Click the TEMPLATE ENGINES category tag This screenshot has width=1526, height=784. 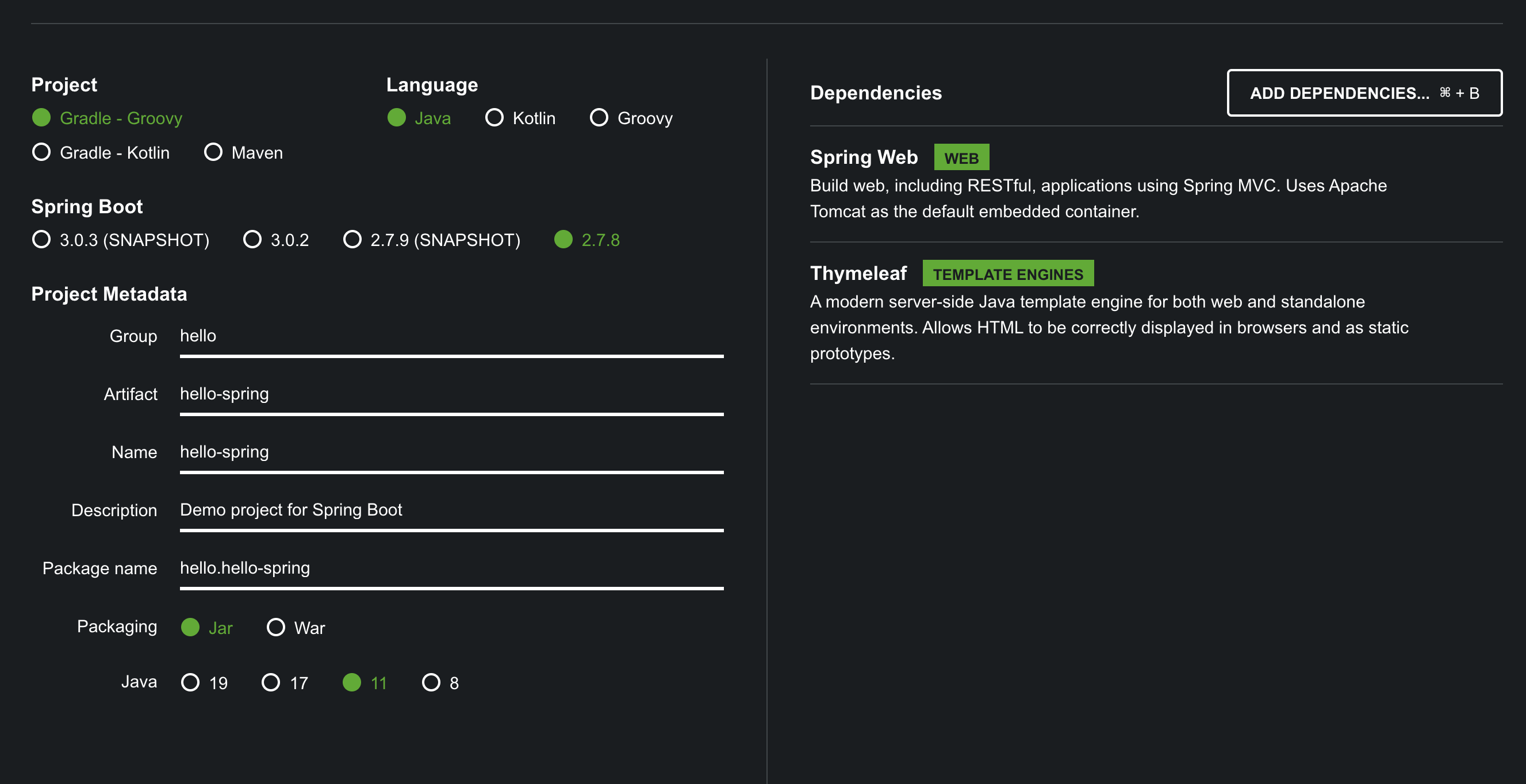pyautogui.click(x=1009, y=274)
